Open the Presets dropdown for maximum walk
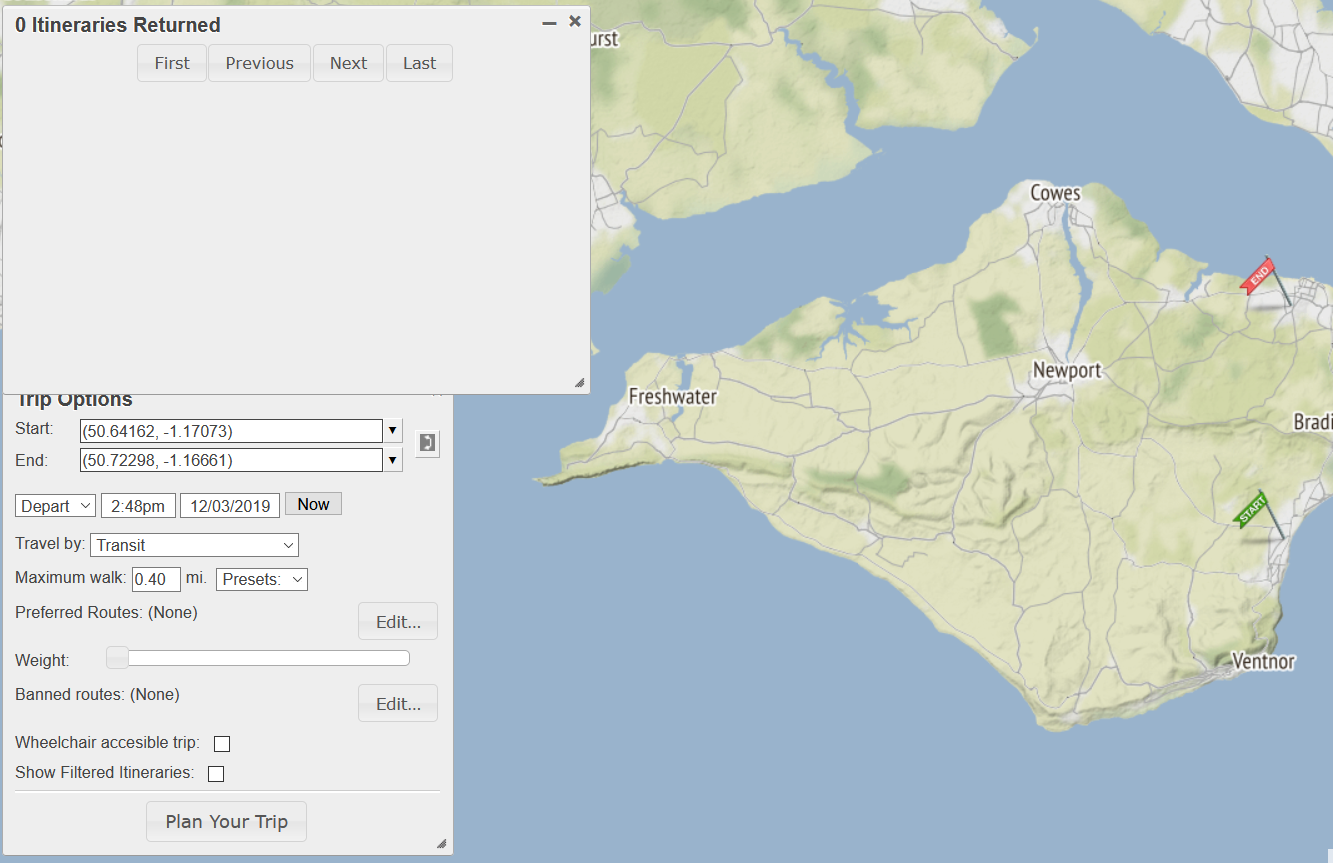Image resolution: width=1333 pixels, height=863 pixels. [262, 579]
